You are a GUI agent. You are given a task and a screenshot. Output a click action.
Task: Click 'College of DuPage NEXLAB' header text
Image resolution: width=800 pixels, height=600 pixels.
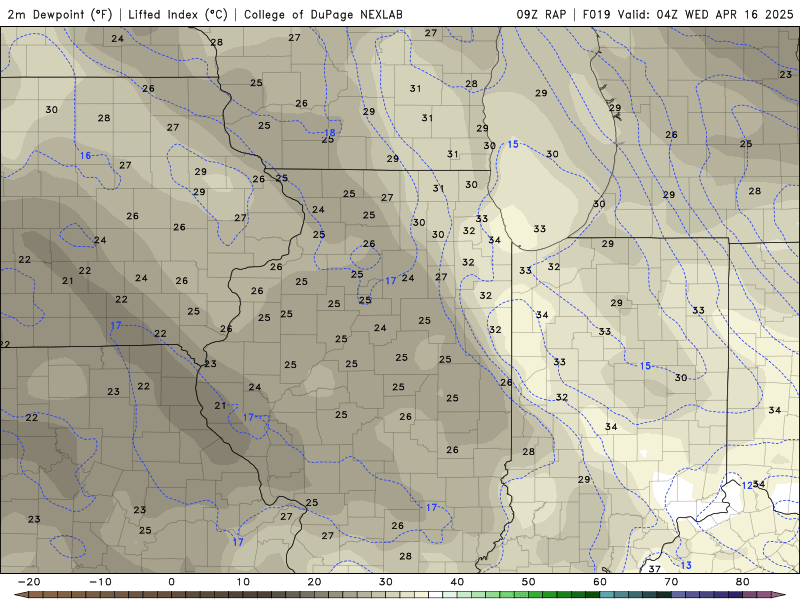point(323,14)
